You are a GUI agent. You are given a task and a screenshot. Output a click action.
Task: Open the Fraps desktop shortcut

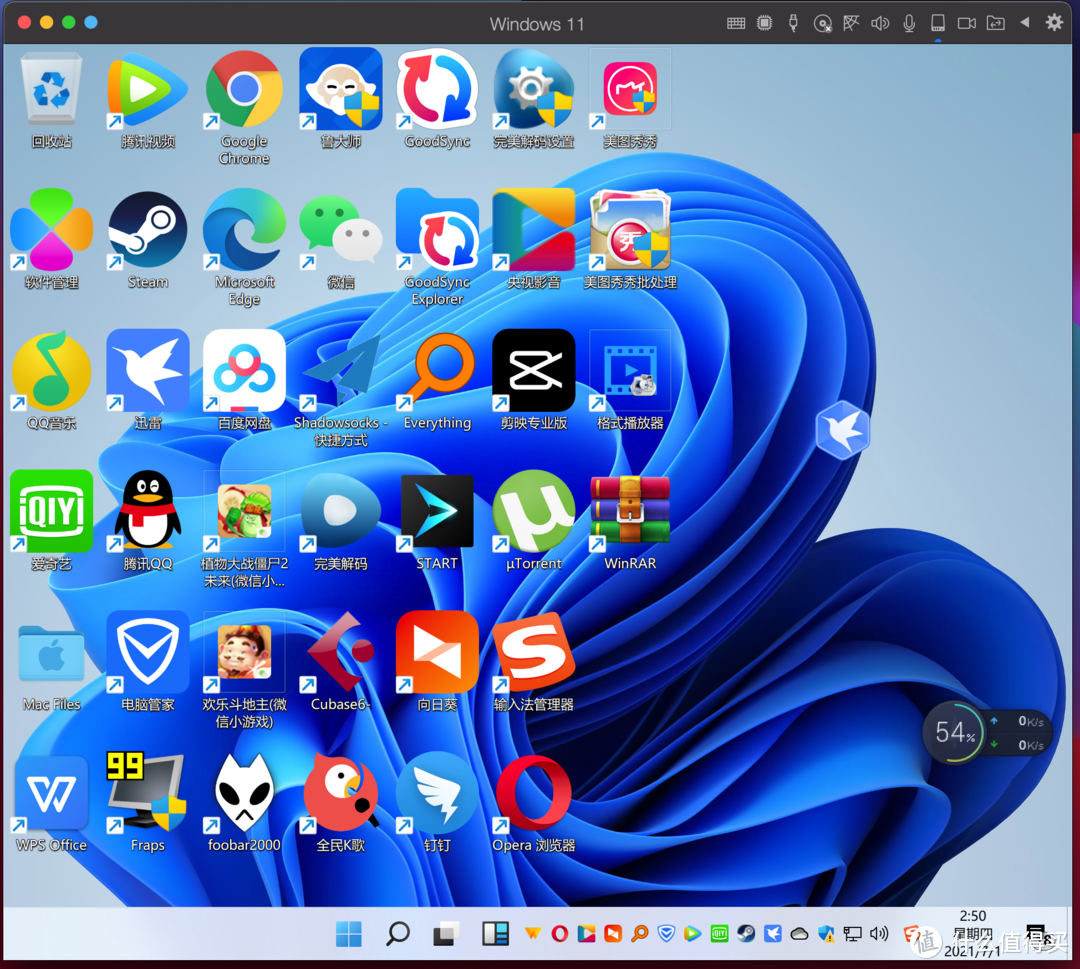(147, 794)
